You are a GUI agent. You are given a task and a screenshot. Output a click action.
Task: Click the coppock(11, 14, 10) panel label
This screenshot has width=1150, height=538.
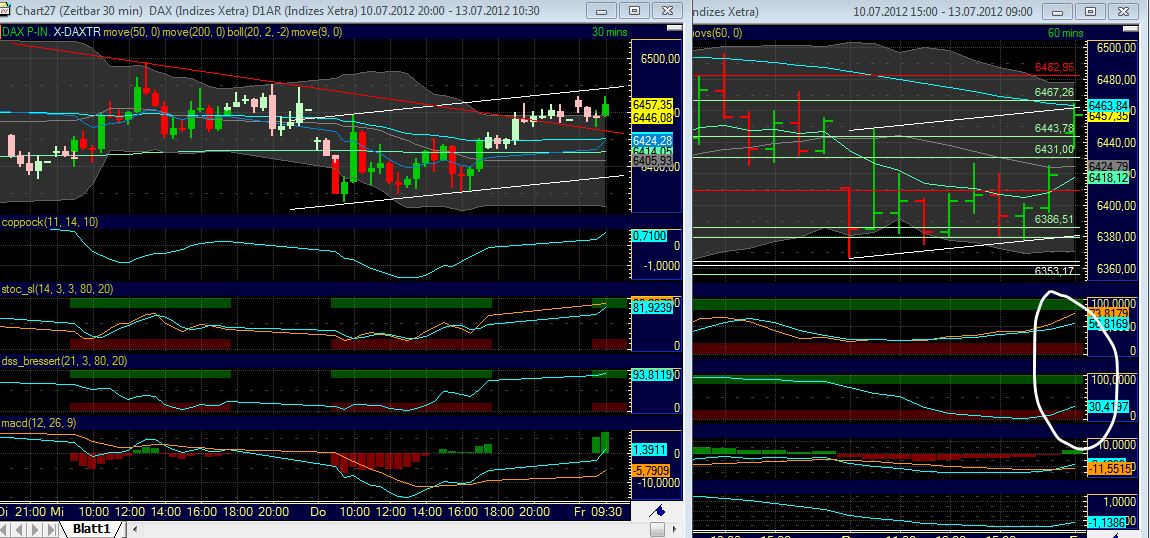point(49,222)
